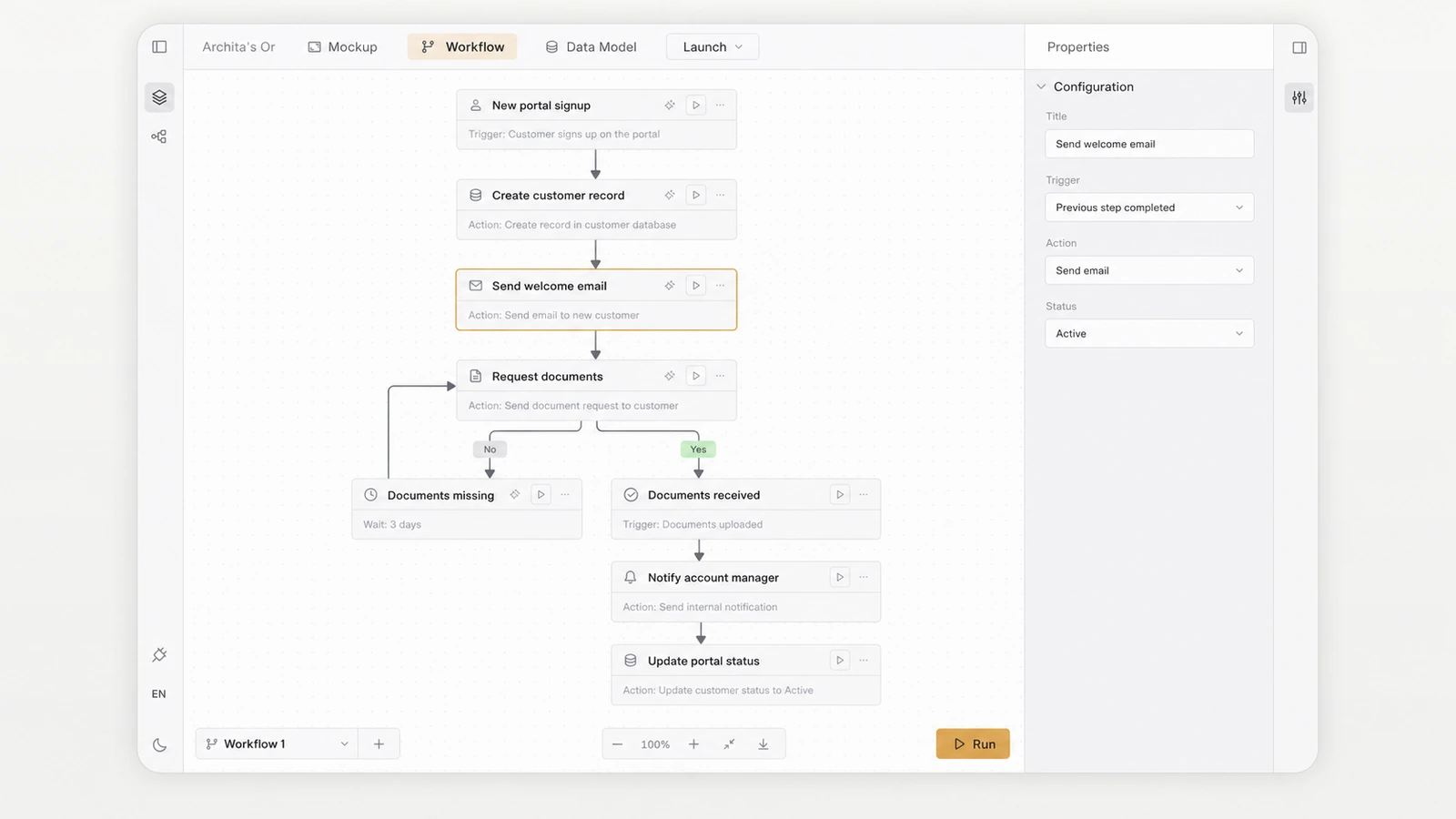Switch to the Mockup tab

coord(342,46)
